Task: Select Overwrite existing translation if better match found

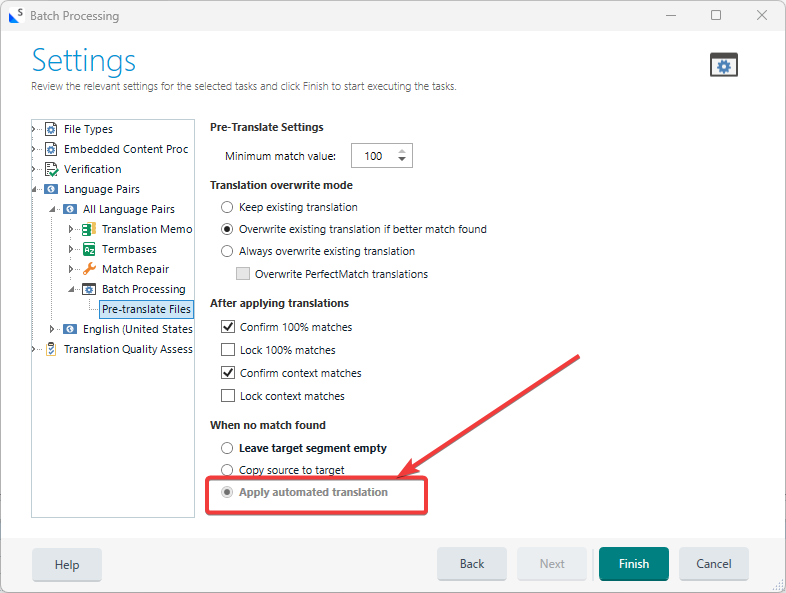Action: (227, 229)
